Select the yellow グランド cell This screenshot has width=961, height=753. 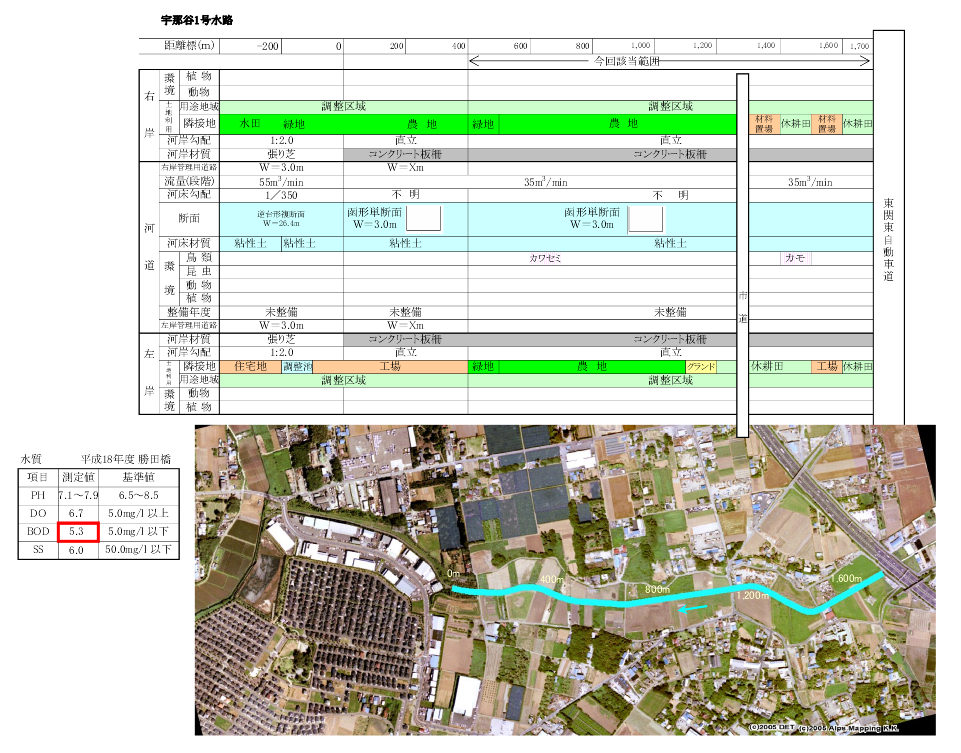point(700,367)
